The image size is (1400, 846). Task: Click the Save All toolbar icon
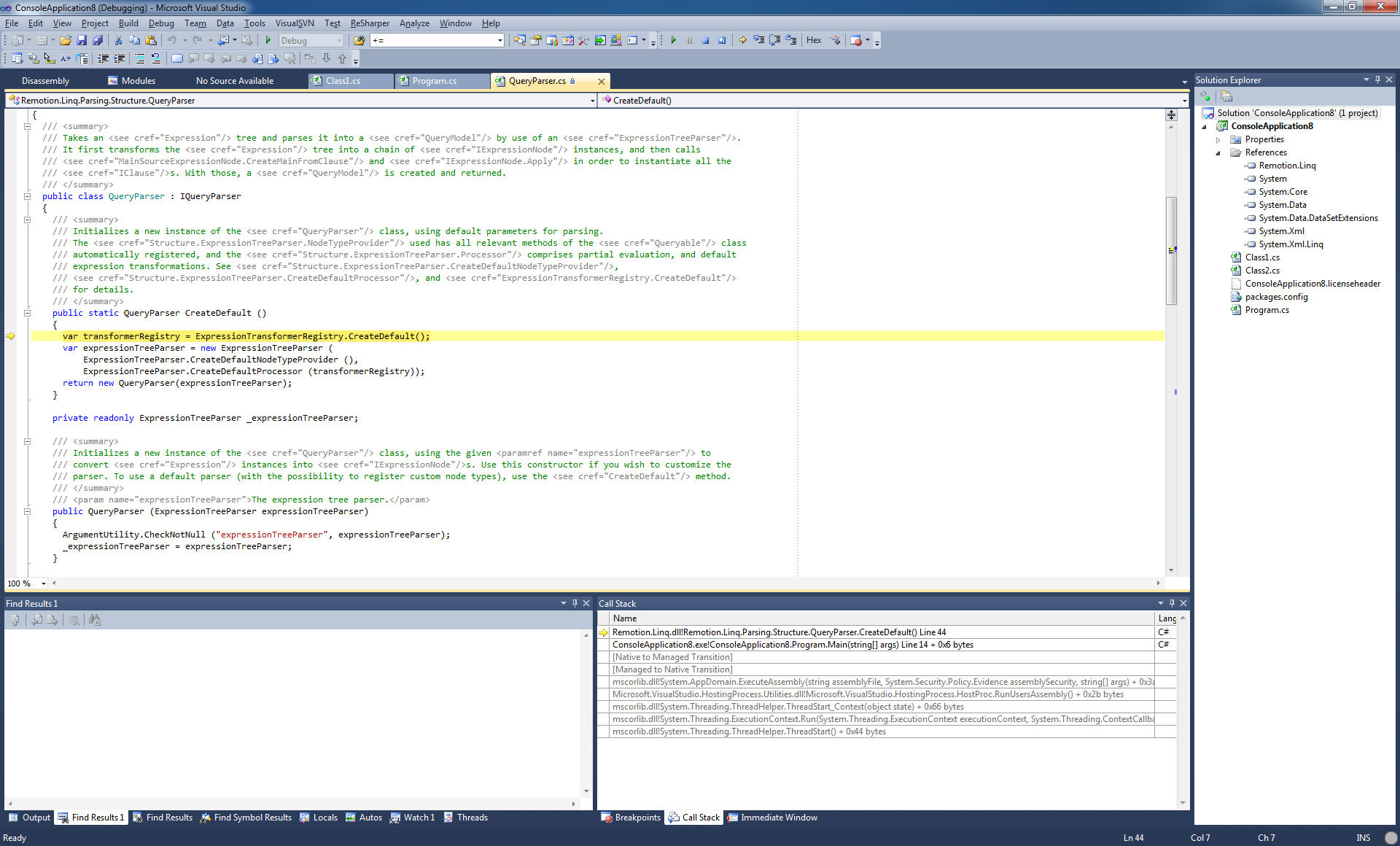click(98, 41)
